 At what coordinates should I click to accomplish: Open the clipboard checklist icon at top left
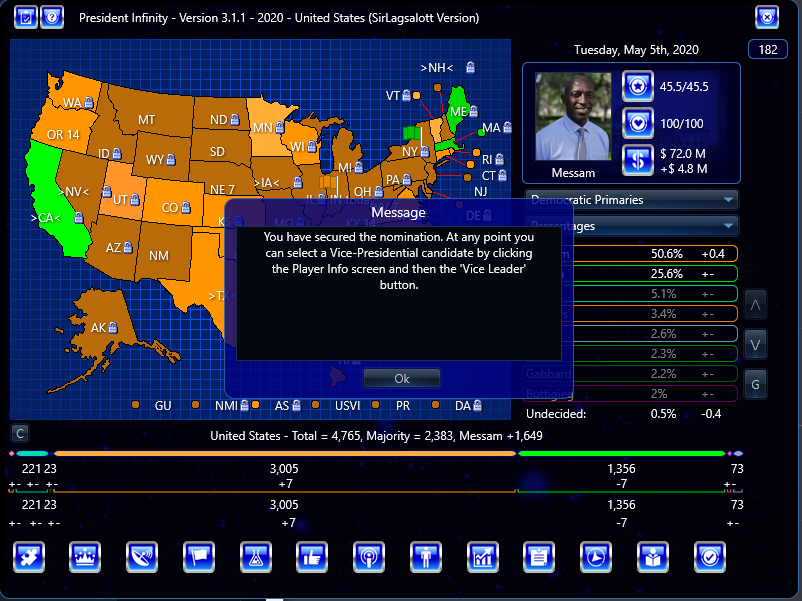coord(26,17)
